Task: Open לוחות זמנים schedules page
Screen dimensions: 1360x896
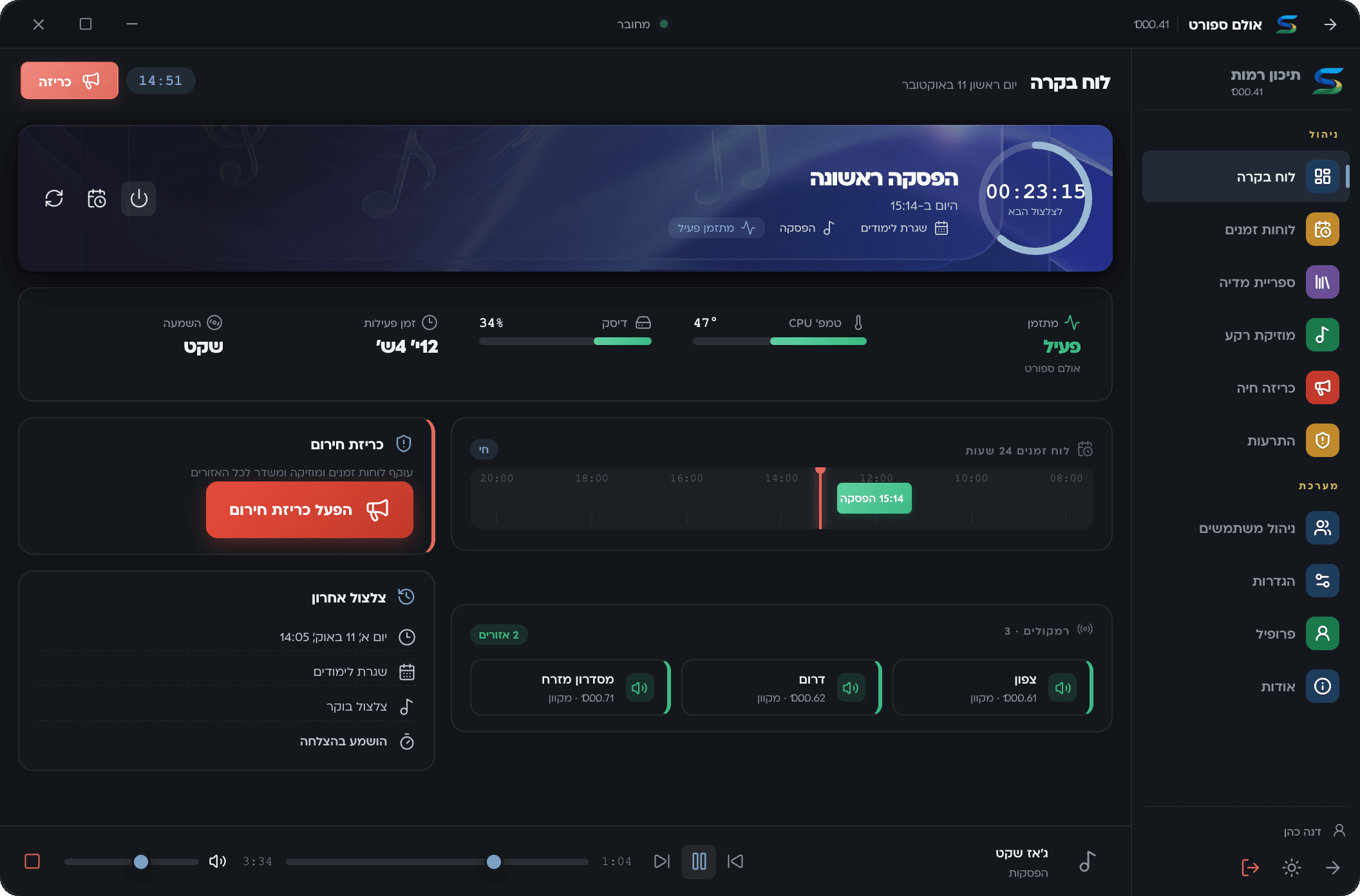Action: click(1245, 229)
